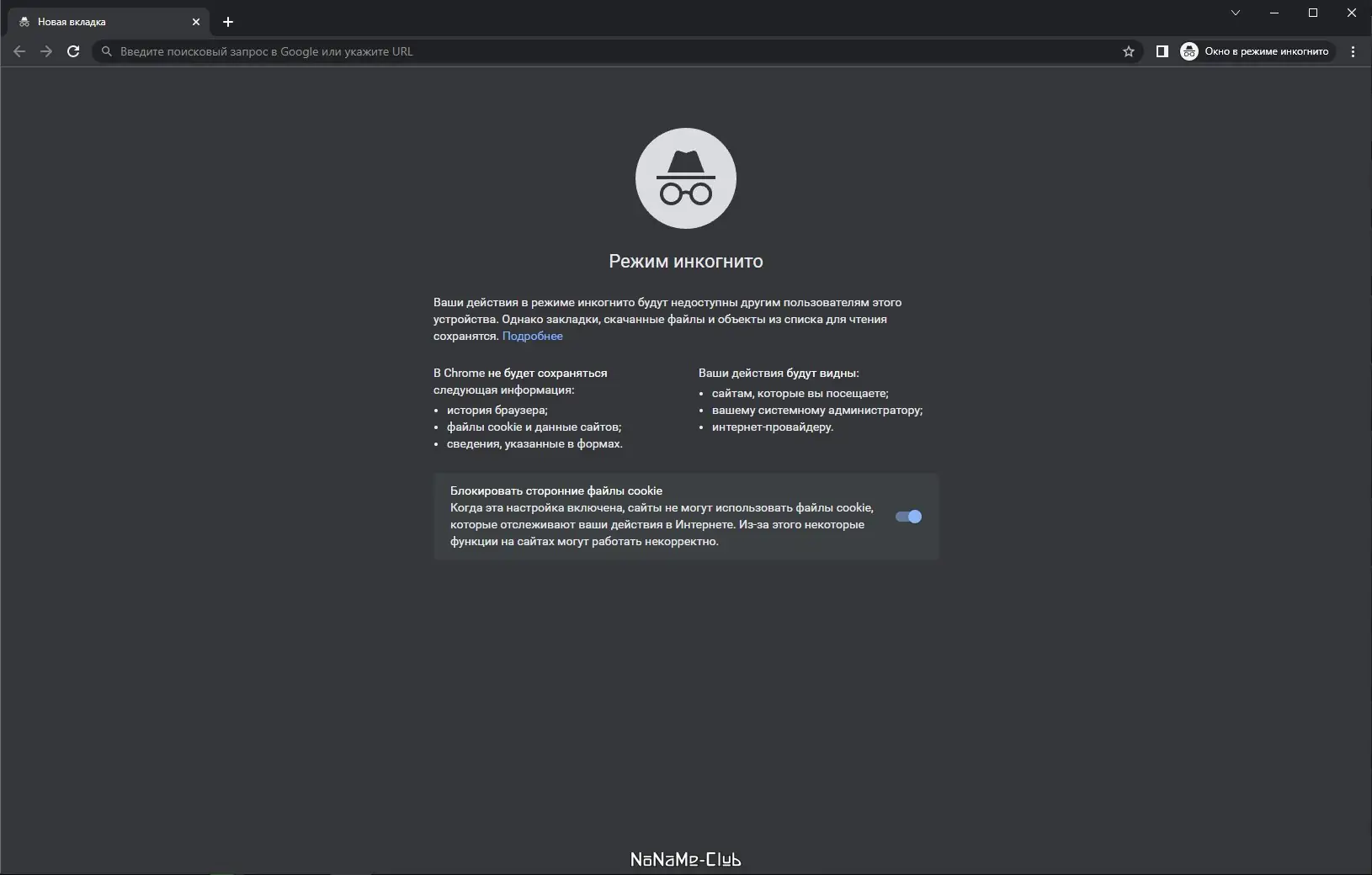Open the tab search chevron
The height and width of the screenshot is (875, 1372).
[x=1236, y=13]
